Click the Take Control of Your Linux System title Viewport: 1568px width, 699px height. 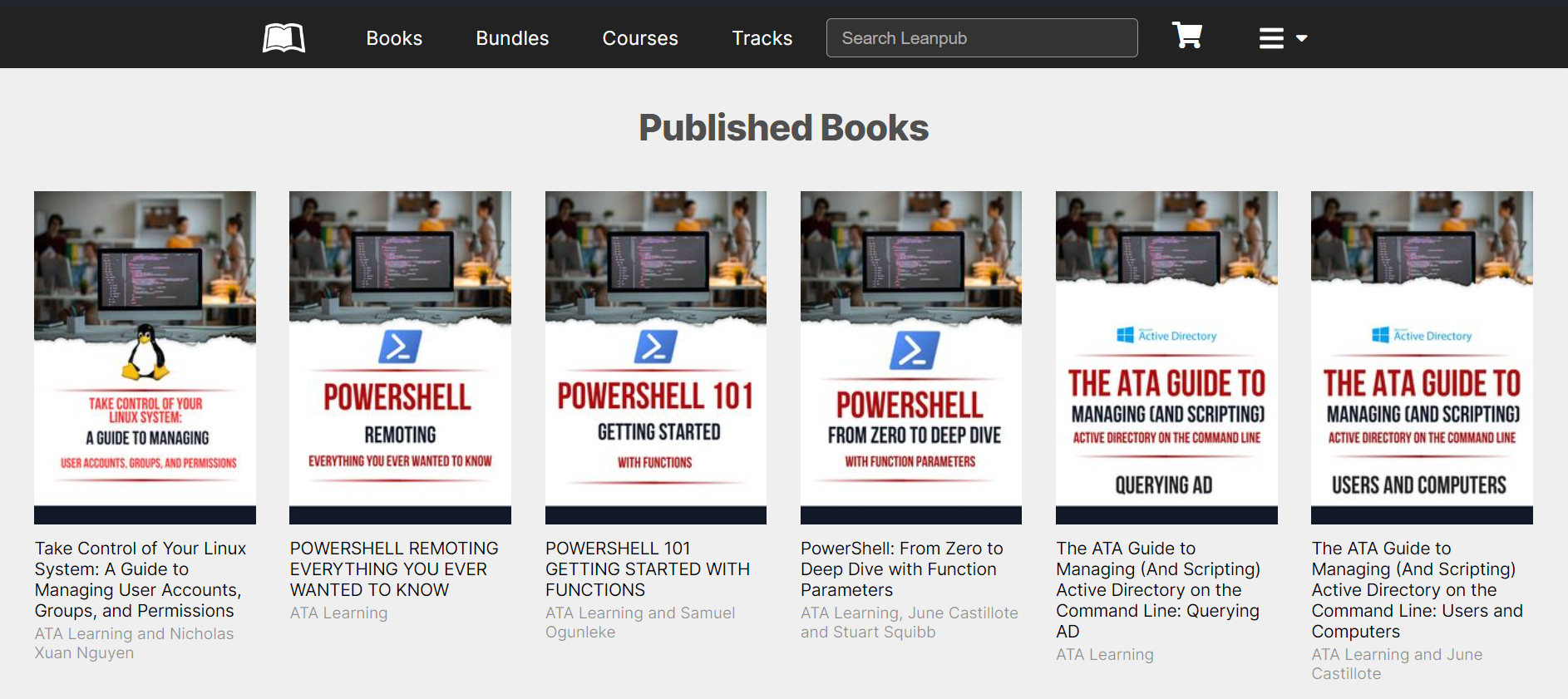[141, 579]
